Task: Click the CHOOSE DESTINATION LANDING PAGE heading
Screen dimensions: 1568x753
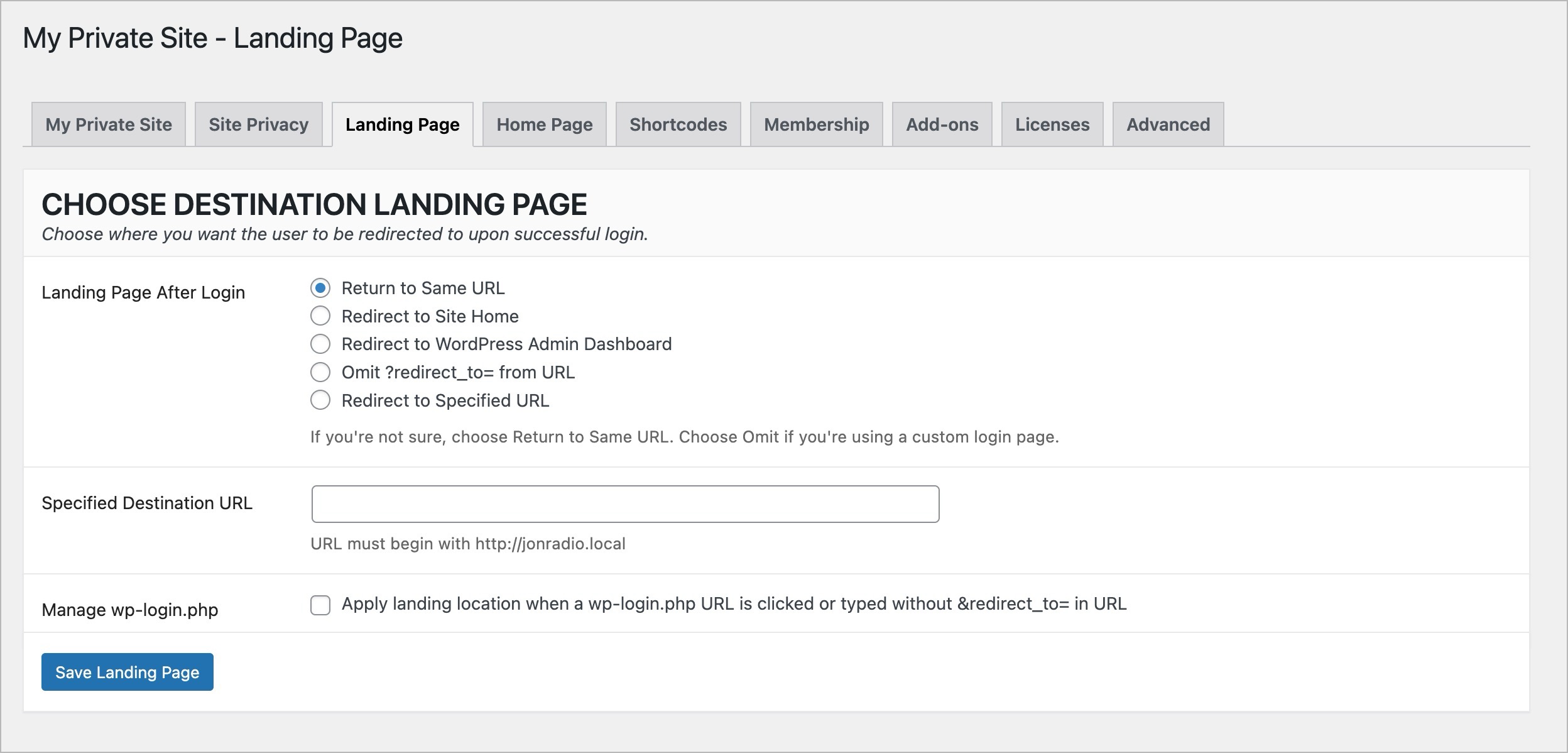Action: 314,204
